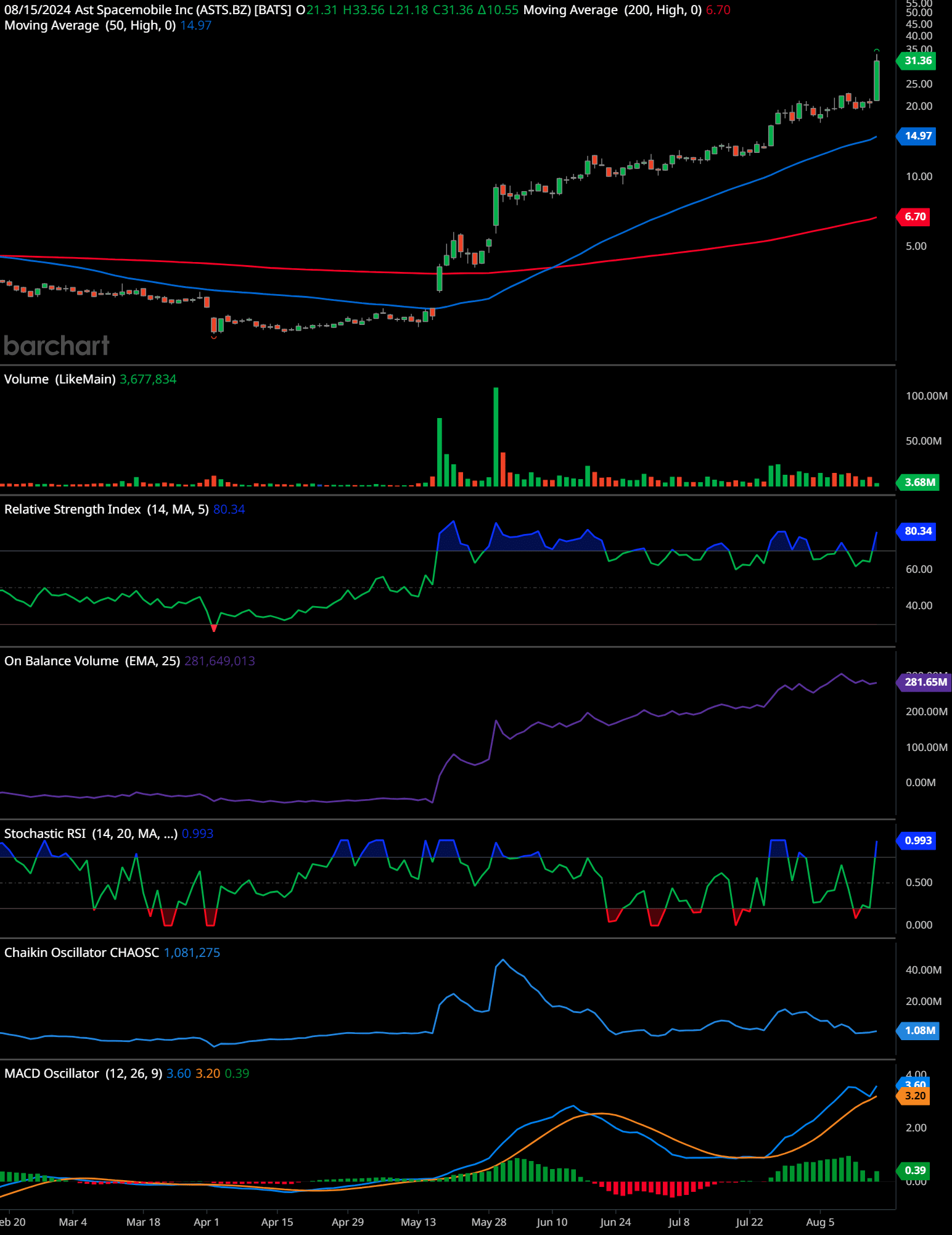Viewport: 952px width, 1235px height.
Task: Click the 100.00M OBV axis label
Action: click(x=926, y=747)
